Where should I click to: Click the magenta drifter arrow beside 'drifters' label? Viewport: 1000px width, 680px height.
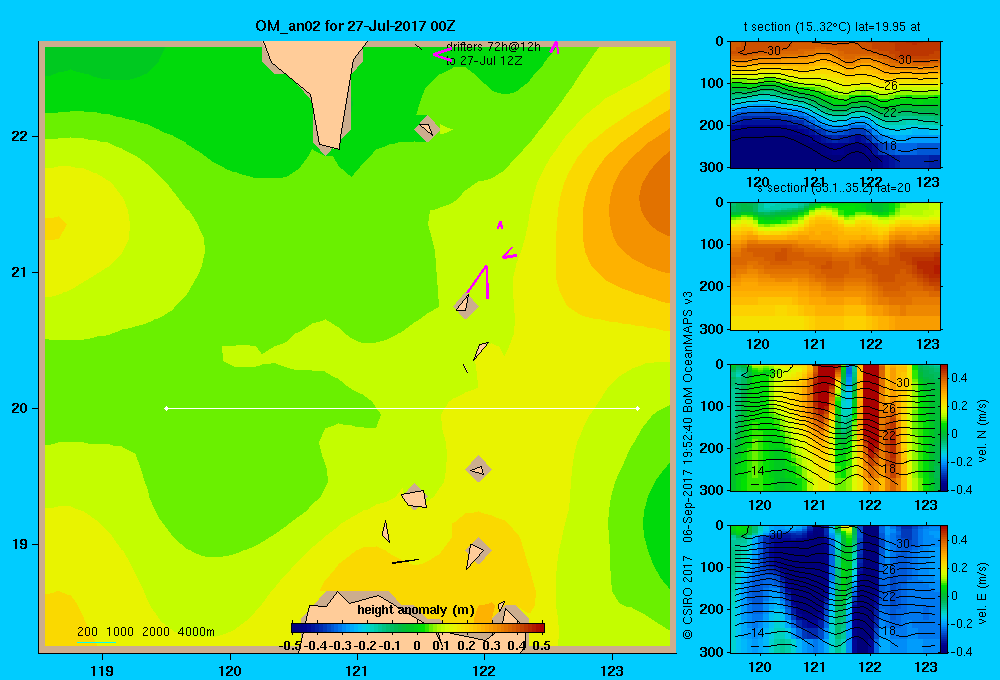click(442, 54)
